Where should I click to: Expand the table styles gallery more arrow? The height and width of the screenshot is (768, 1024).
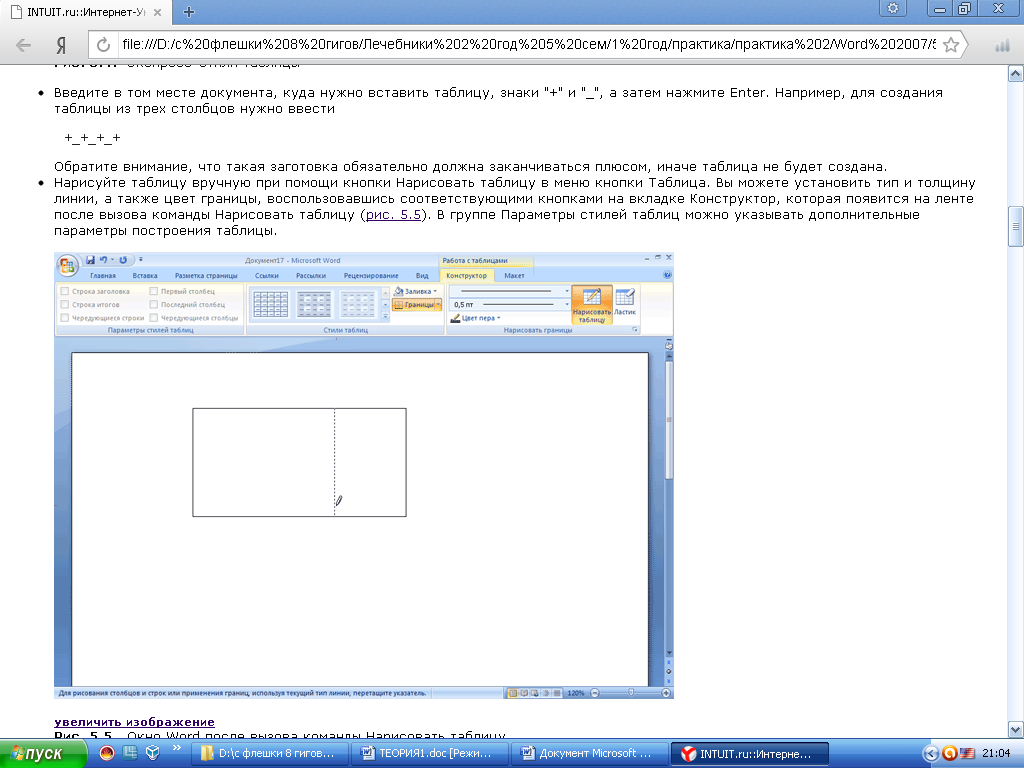385,316
